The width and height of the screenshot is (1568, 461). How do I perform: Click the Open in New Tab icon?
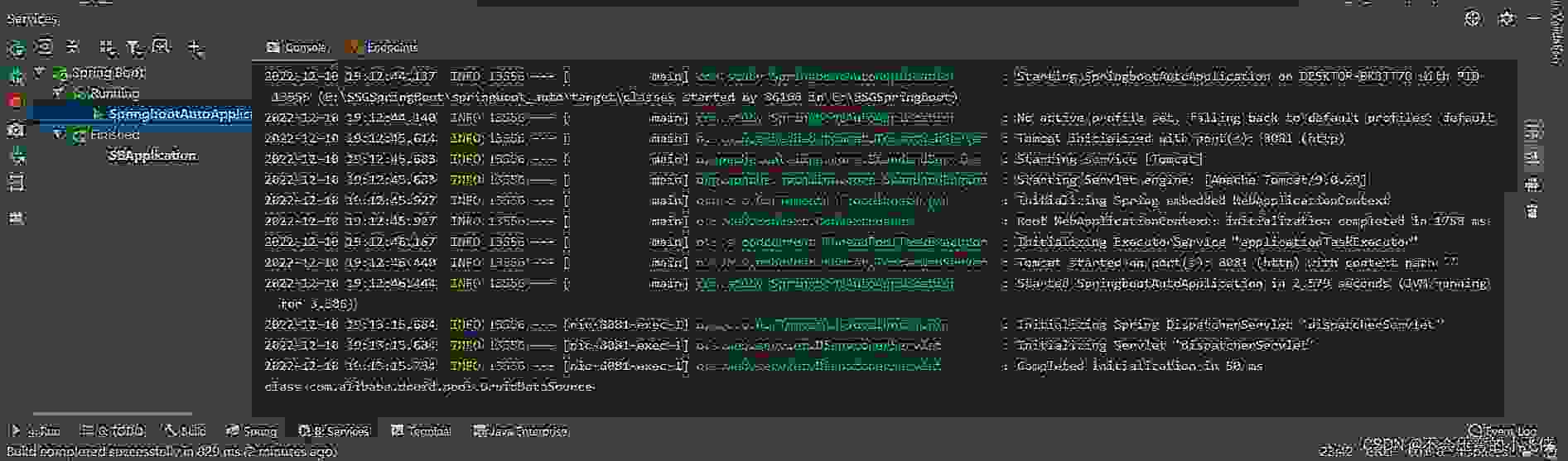(x=162, y=47)
